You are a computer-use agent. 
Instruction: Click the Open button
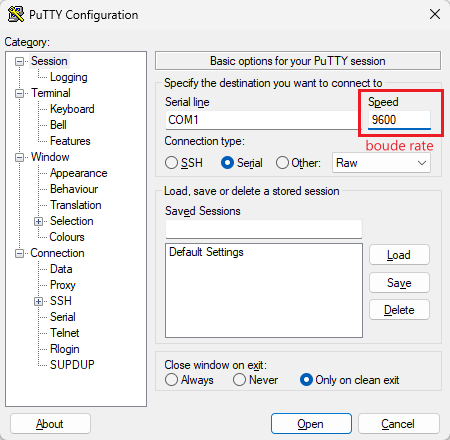pos(311,424)
